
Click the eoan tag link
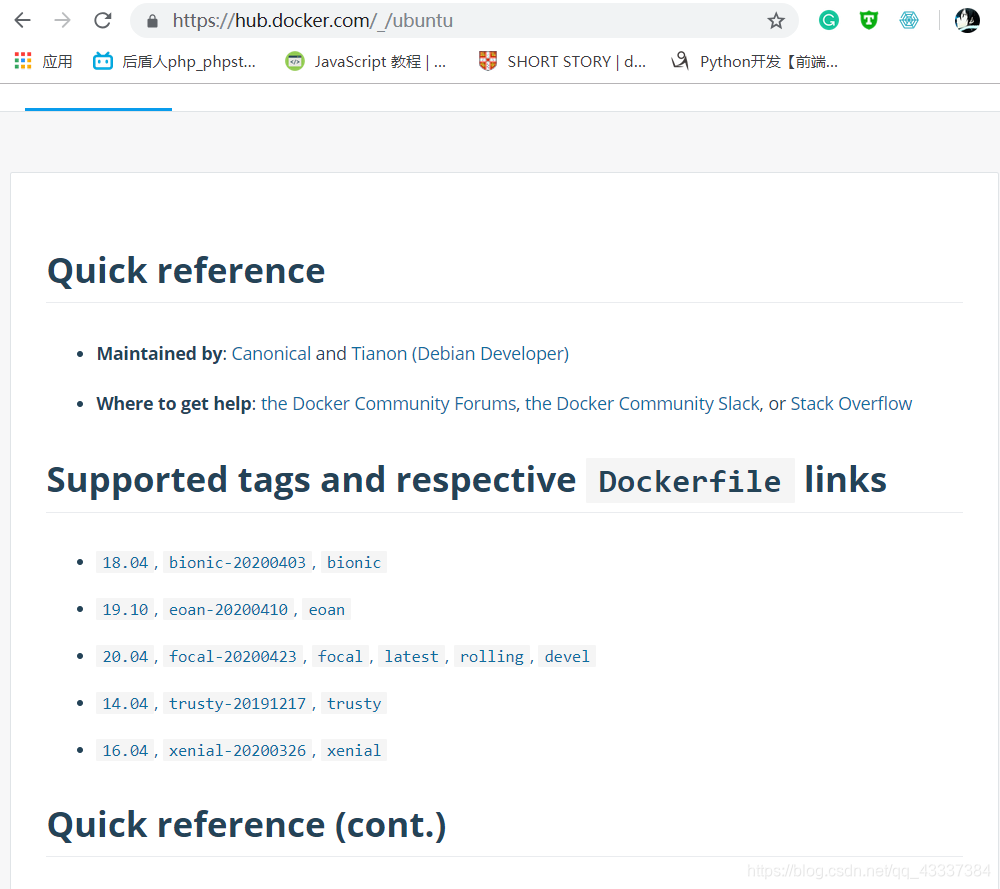[327, 610]
